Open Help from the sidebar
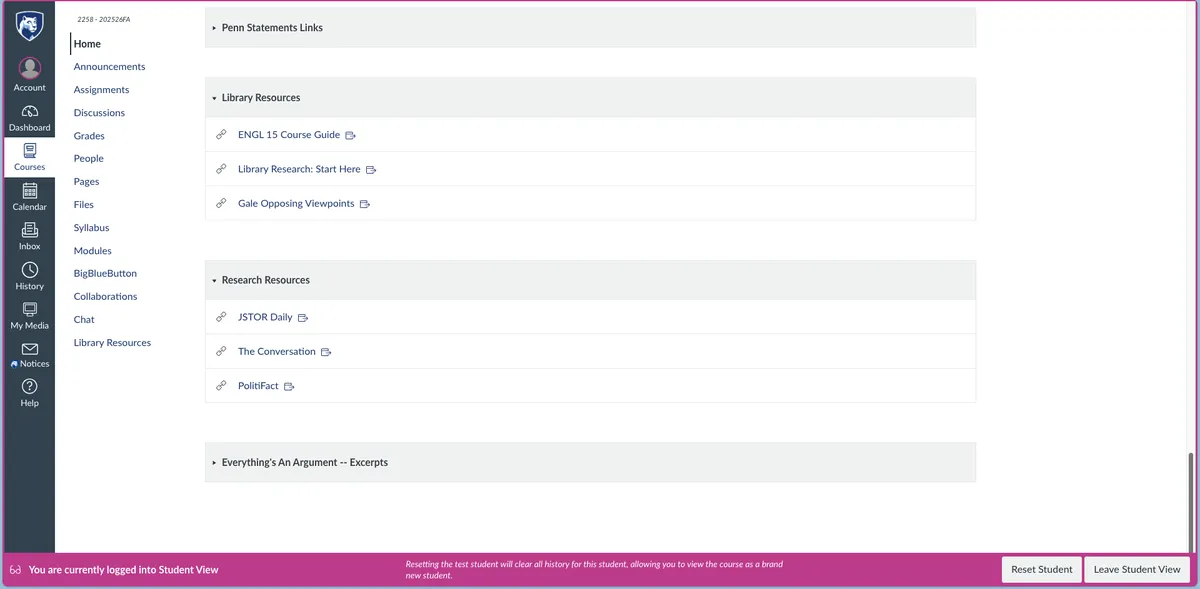This screenshot has width=1200, height=589. pyautogui.click(x=29, y=387)
